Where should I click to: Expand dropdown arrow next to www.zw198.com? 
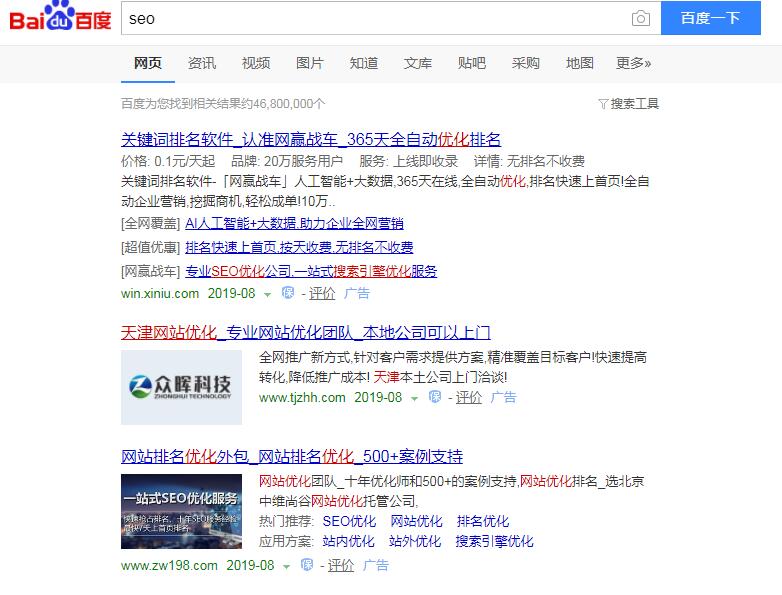(286, 567)
